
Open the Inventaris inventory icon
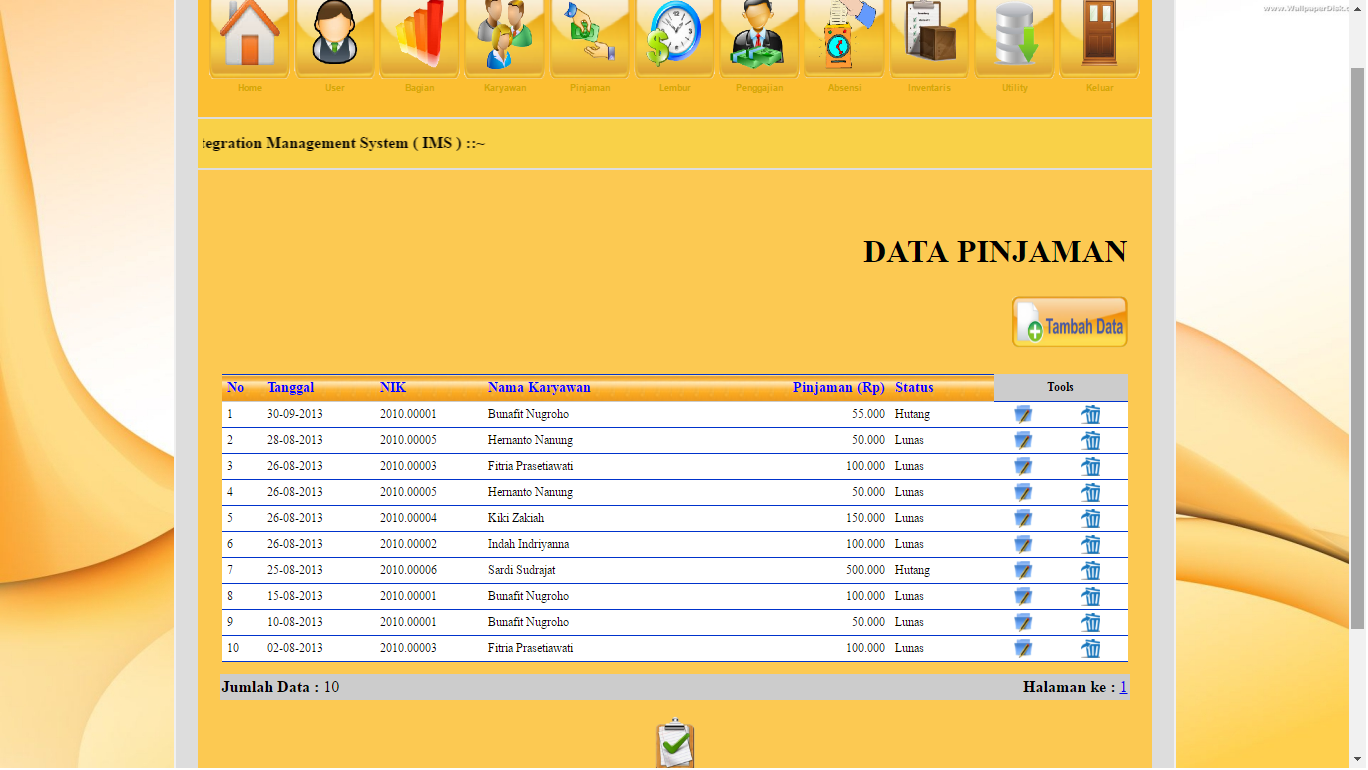tap(929, 38)
